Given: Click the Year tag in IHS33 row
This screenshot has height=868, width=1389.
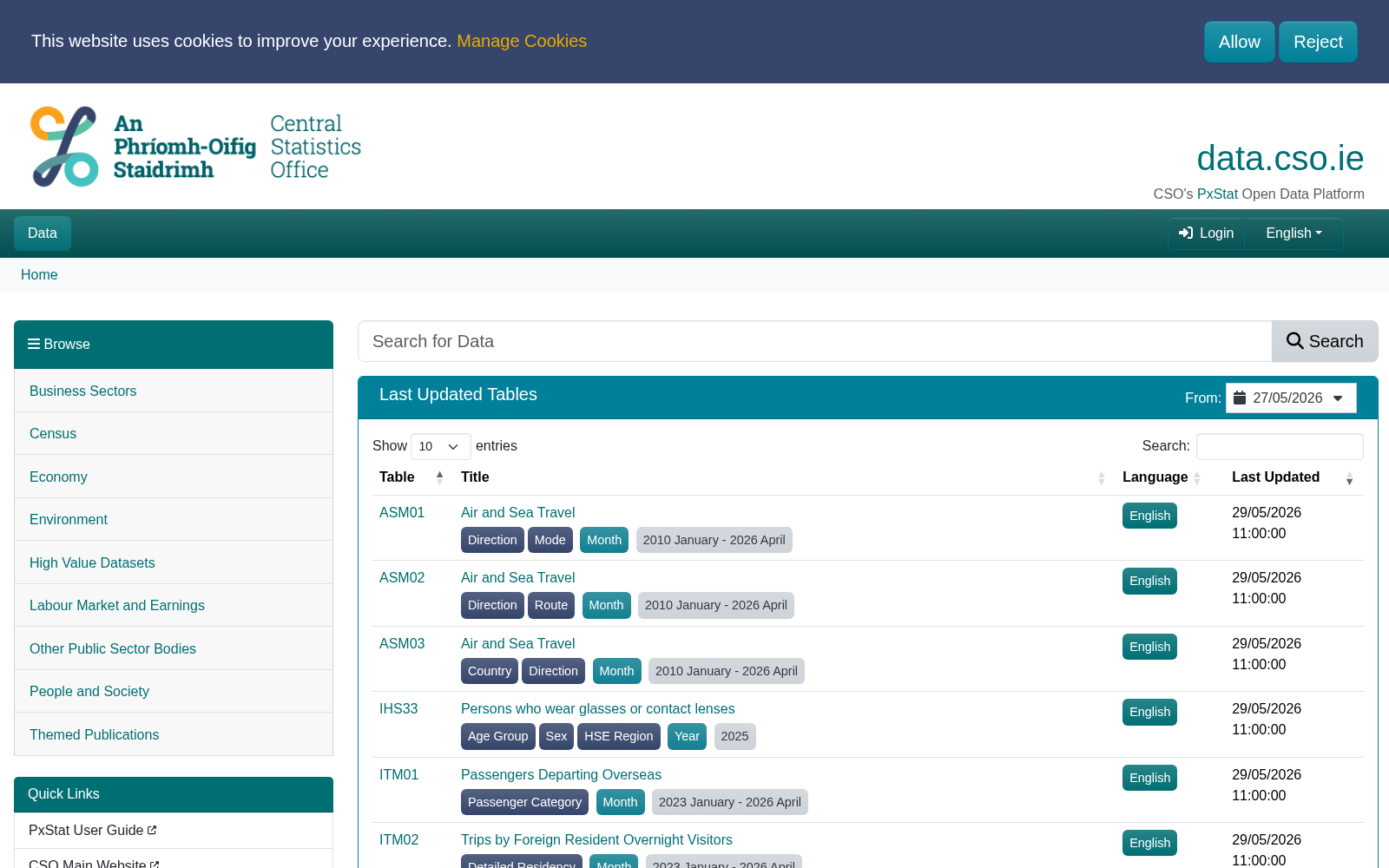Looking at the screenshot, I should point(687,736).
